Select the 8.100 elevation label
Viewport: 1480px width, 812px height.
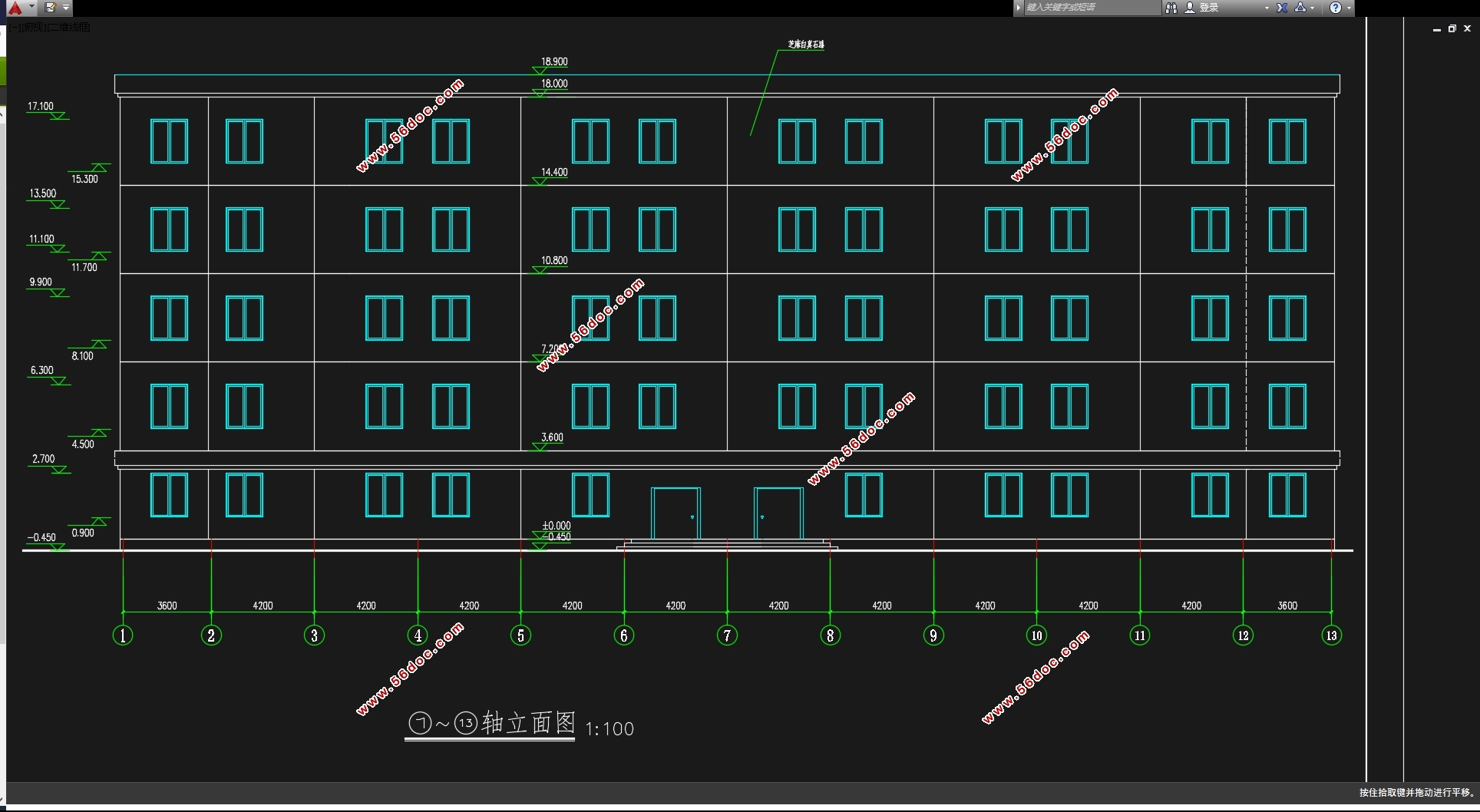[82, 355]
